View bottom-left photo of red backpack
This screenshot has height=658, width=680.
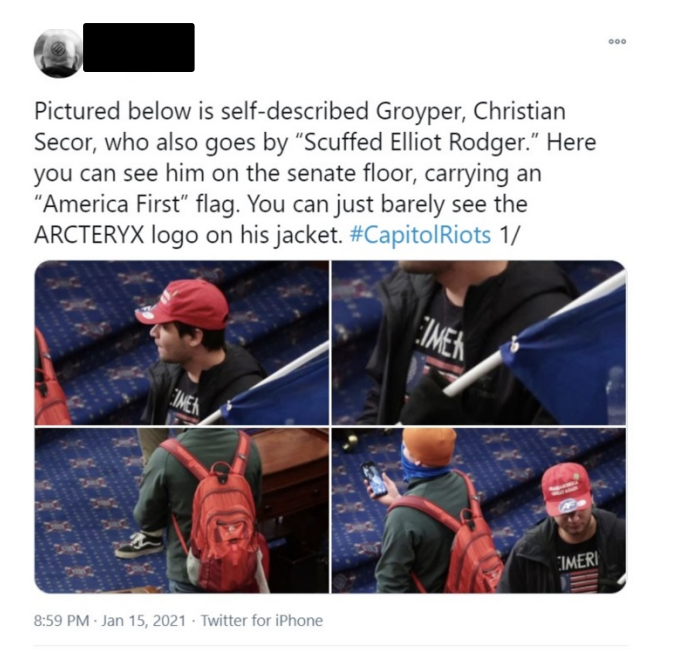click(181, 511)
